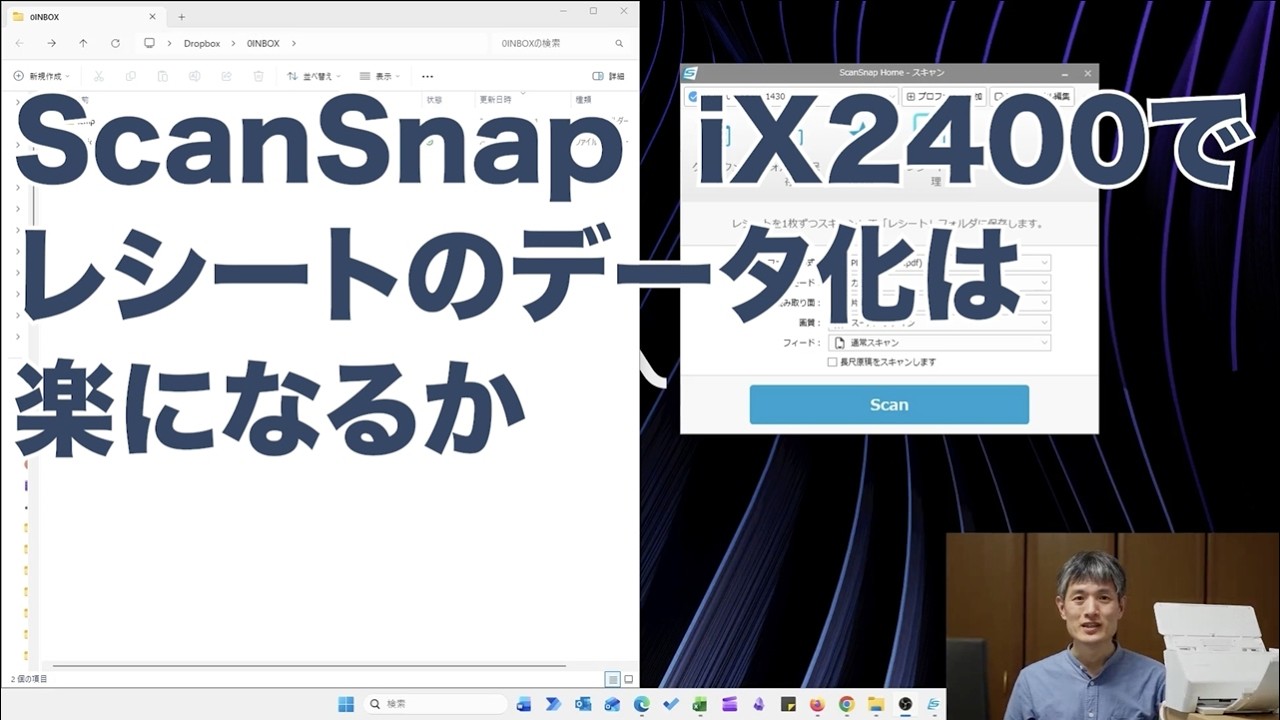Image resolution: width=1280 pixels, height=720 pixels.
Task: Click the search magnifier icon in Explorer
Action: point(619,43)
